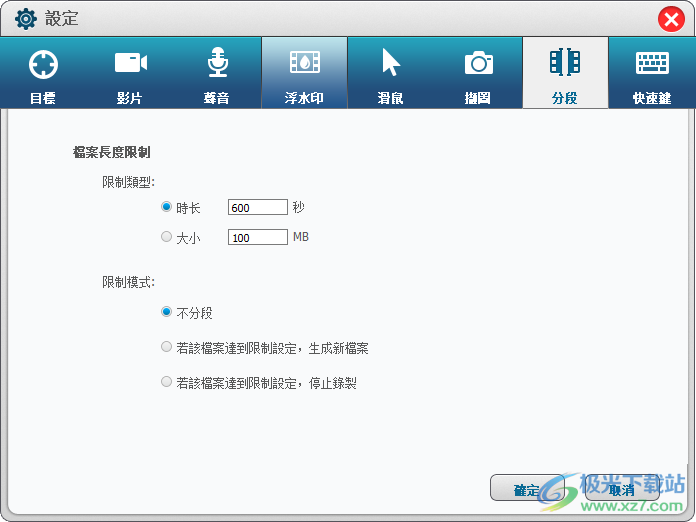
Task: Open the 滑鼠 mouse cursor icon
Action: pos(391,62)
